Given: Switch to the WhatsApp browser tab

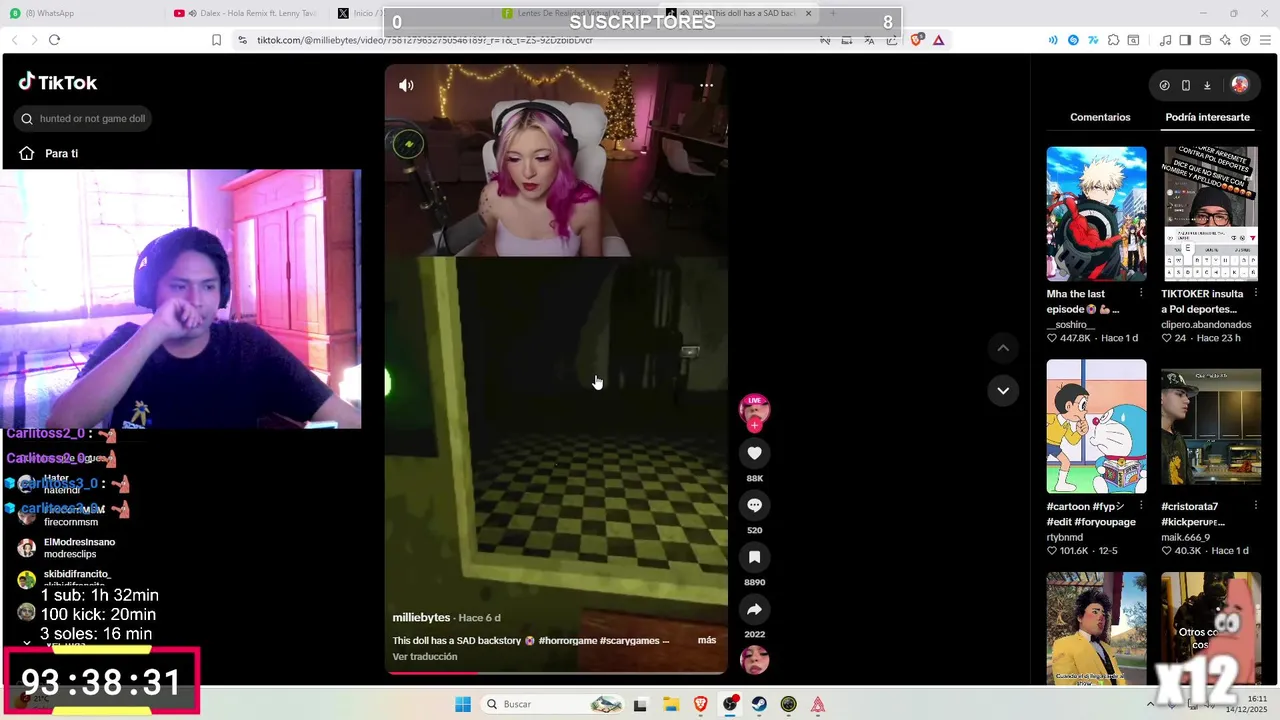Looking at the screenshot, I should (x=82, y=13).
